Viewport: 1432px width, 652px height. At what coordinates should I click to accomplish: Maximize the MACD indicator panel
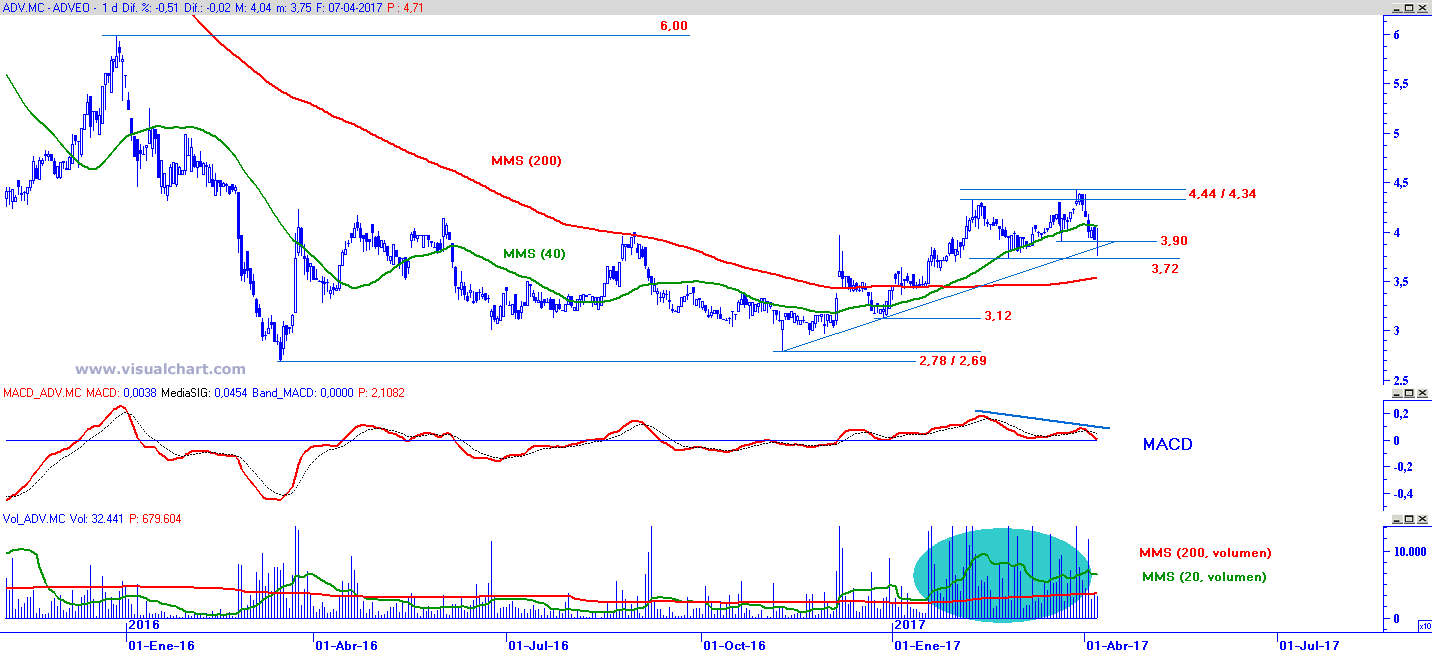1408,393
